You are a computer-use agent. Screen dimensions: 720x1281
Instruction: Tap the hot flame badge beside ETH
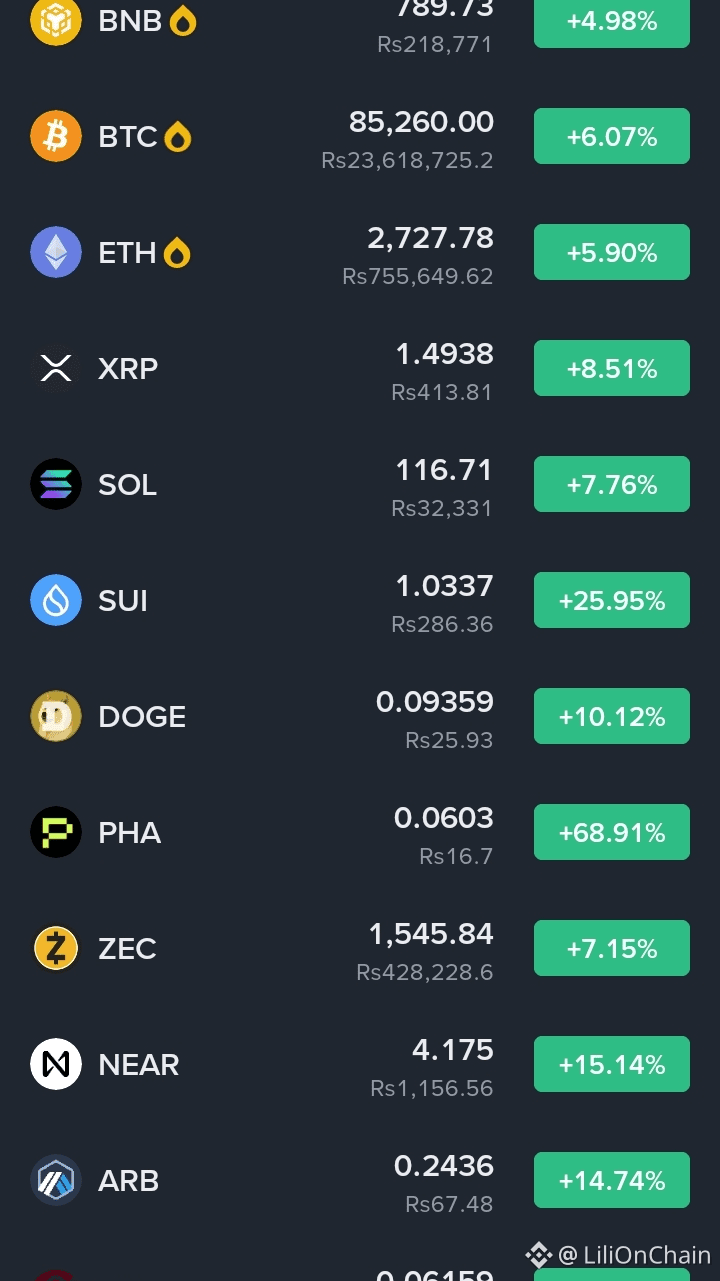[x=177, y=252]
